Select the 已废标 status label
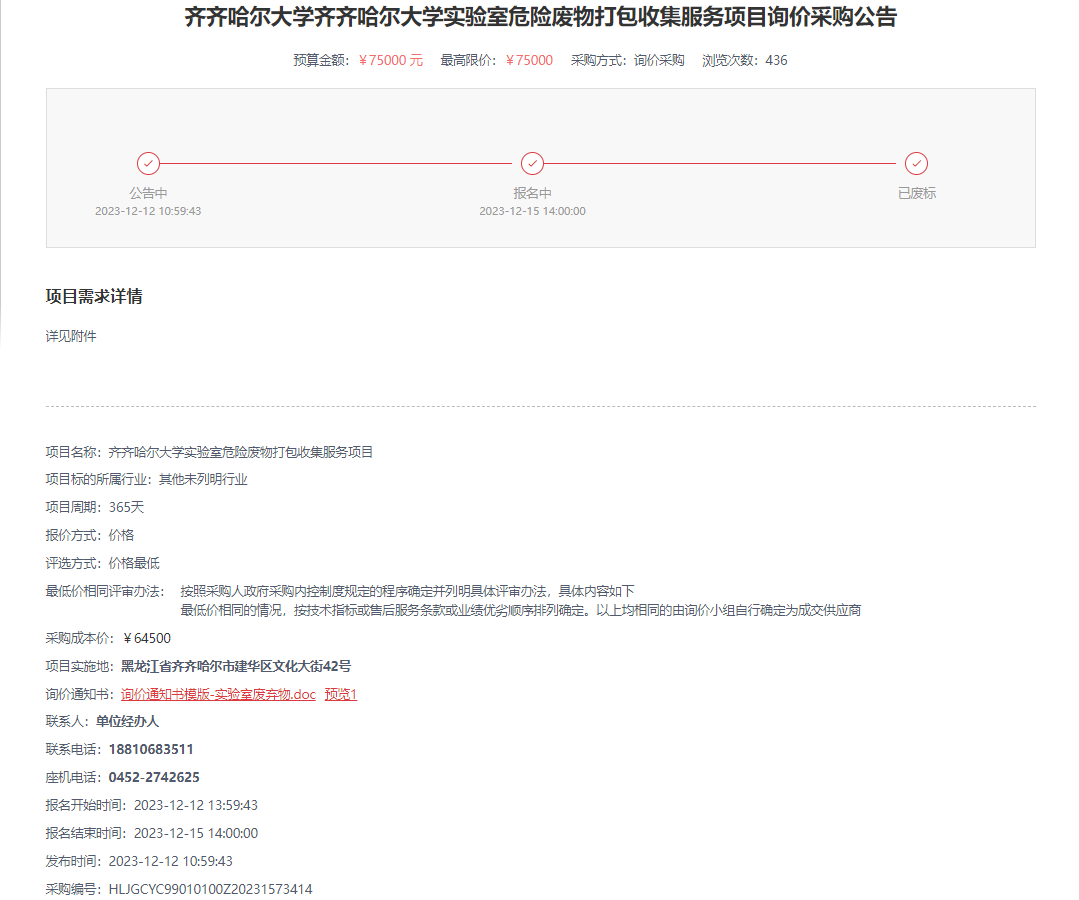Image resolution: width=1079 pixels, height=900 pixels. tap(916, 193)
